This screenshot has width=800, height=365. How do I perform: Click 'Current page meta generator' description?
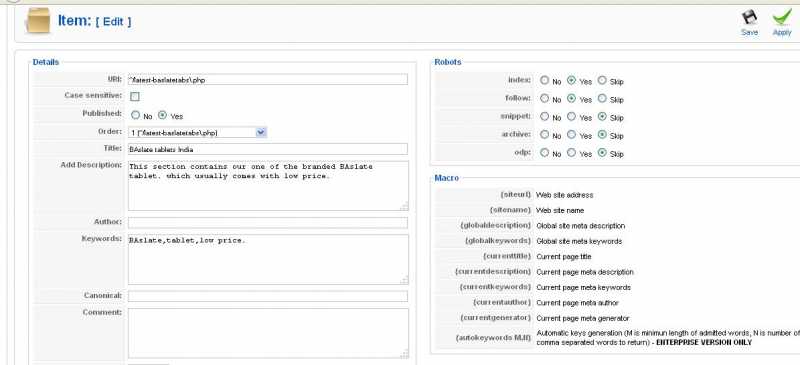(583, 318)
